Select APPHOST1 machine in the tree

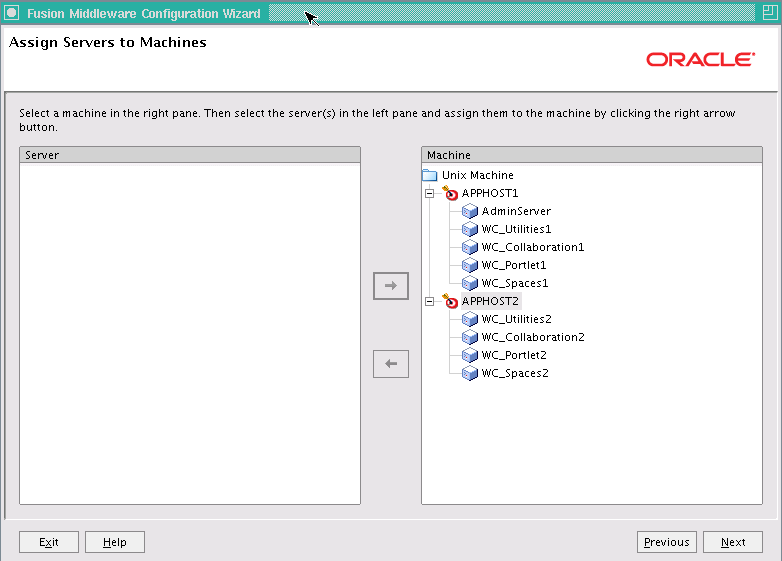coord(490,193)
